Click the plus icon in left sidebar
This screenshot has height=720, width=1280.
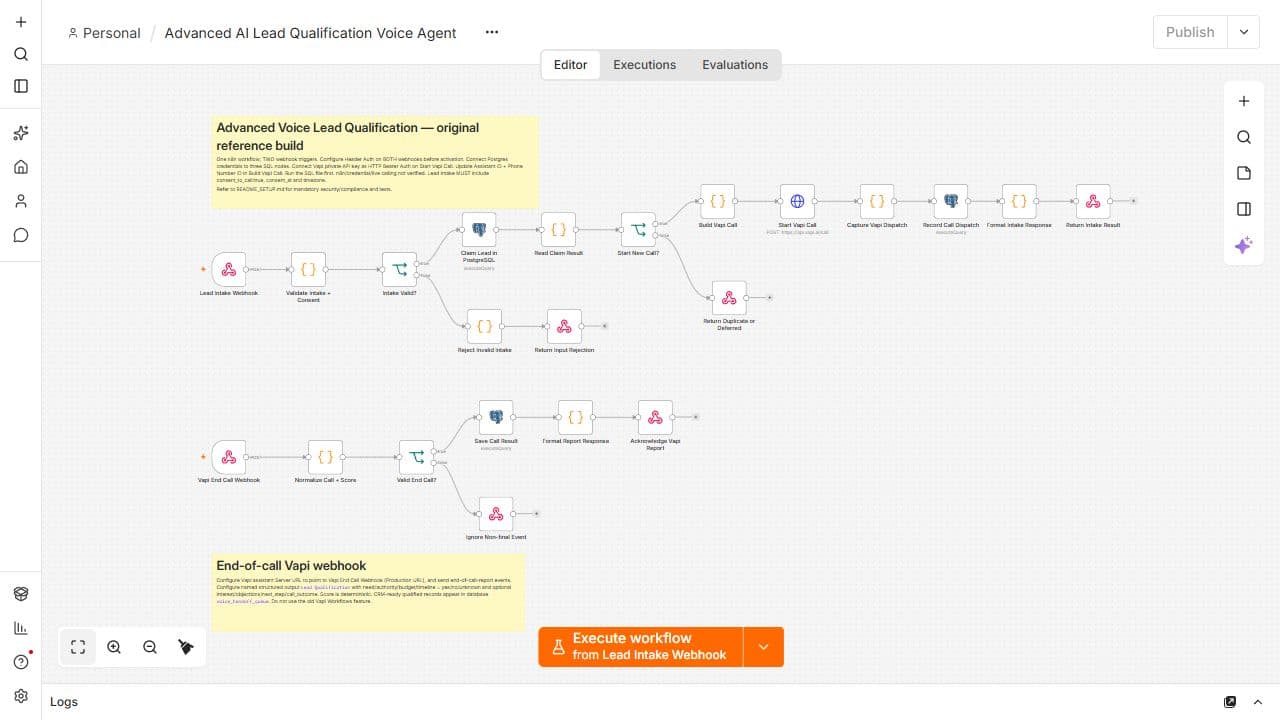(21, 22)
